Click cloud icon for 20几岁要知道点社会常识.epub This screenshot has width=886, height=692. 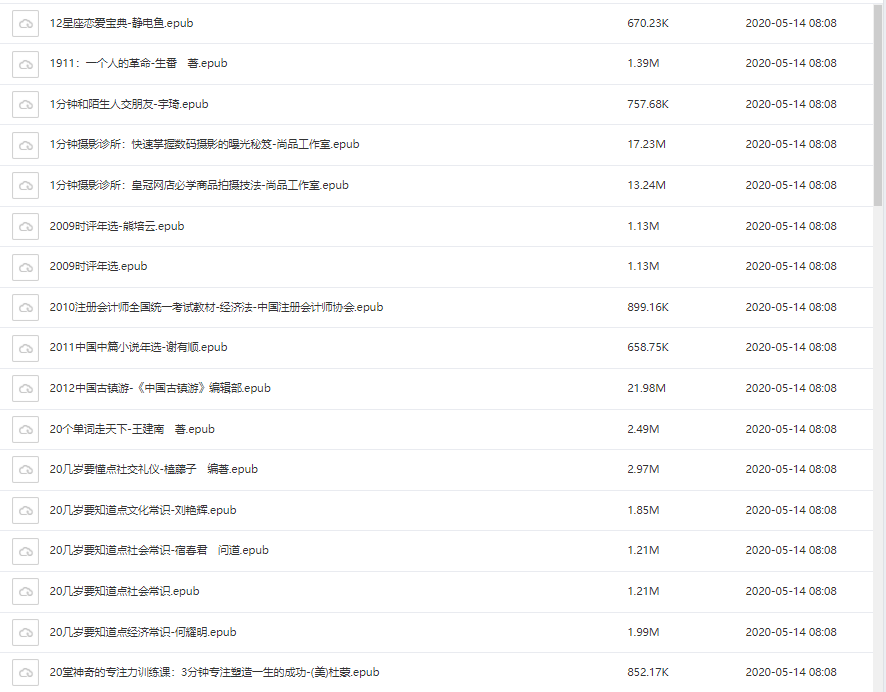pyautogui.click(x=25, y=591)
